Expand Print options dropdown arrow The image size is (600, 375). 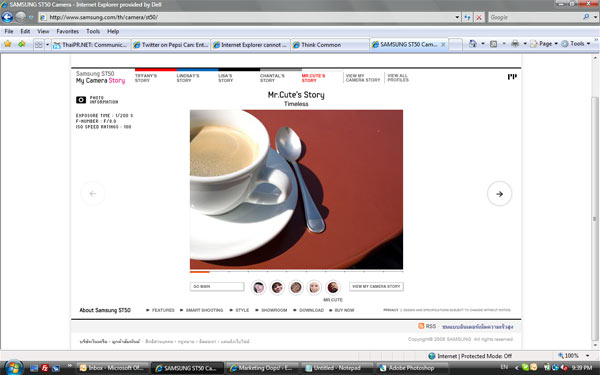point(525,44)
